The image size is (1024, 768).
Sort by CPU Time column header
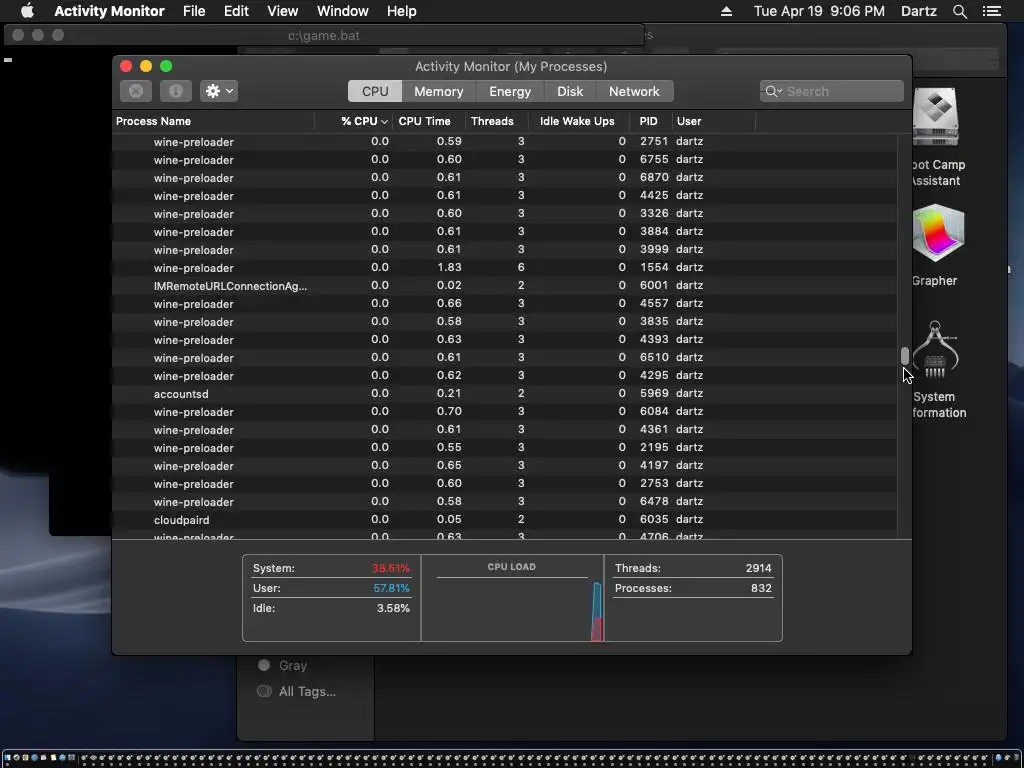(428, 121)
